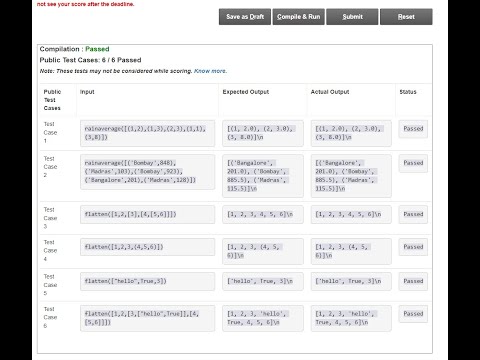Click Passed status of Test Case 1
This screenshot has height=360, width=480.
coord(413,129)
